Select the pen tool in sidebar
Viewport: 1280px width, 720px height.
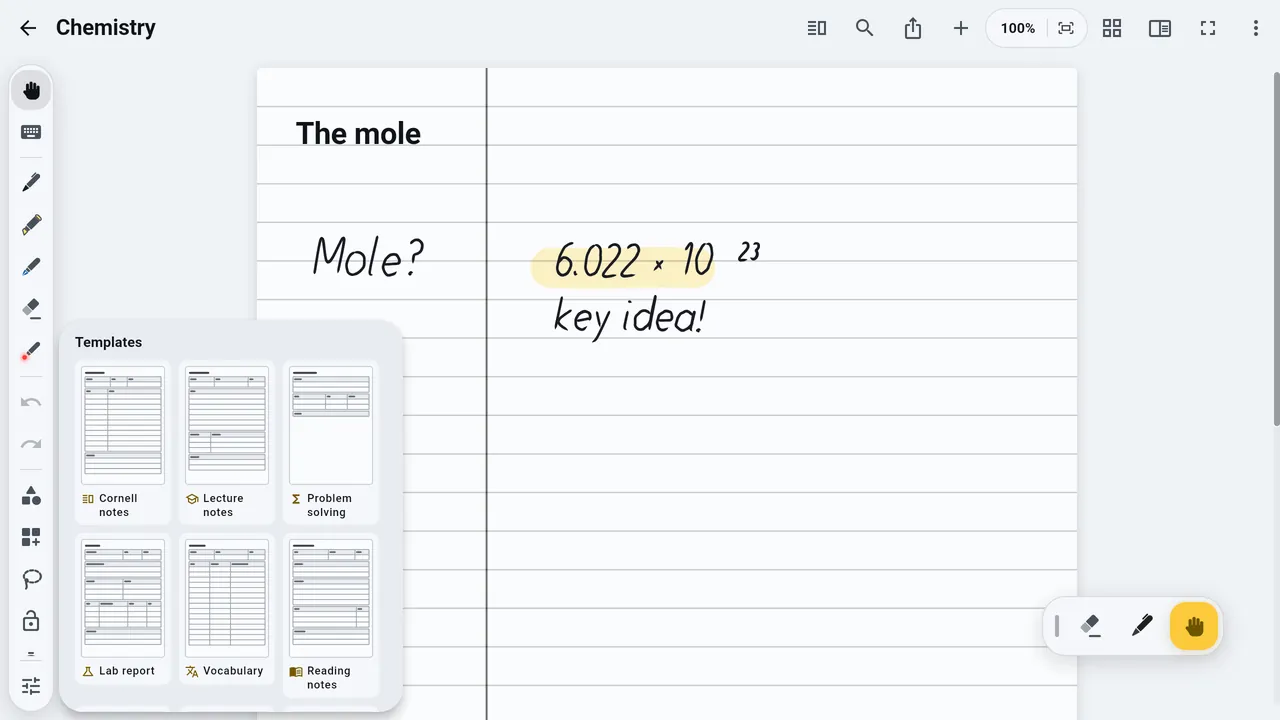click(x=31, y=182)
